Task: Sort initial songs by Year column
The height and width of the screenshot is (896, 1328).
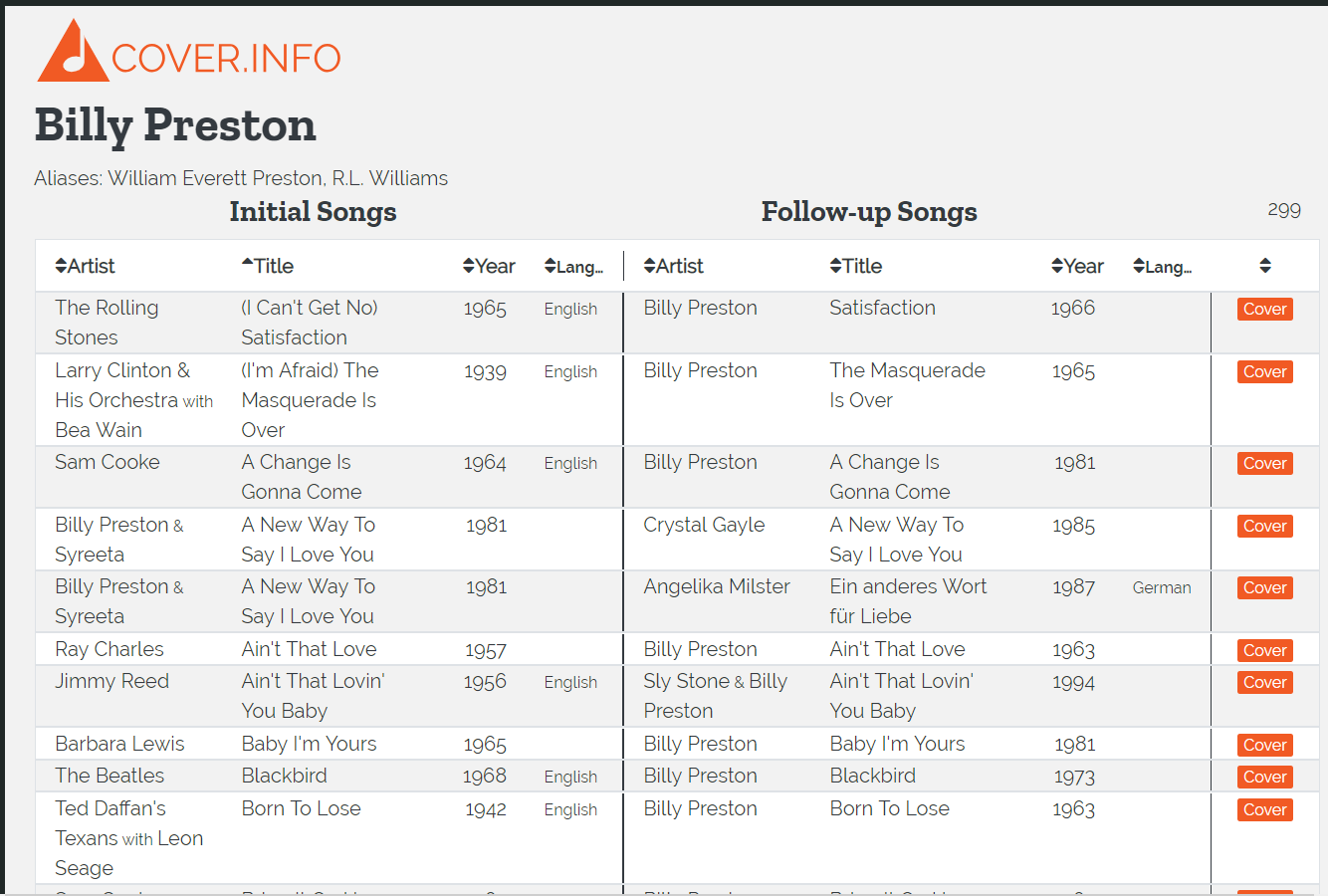Action: coord(489,266)
